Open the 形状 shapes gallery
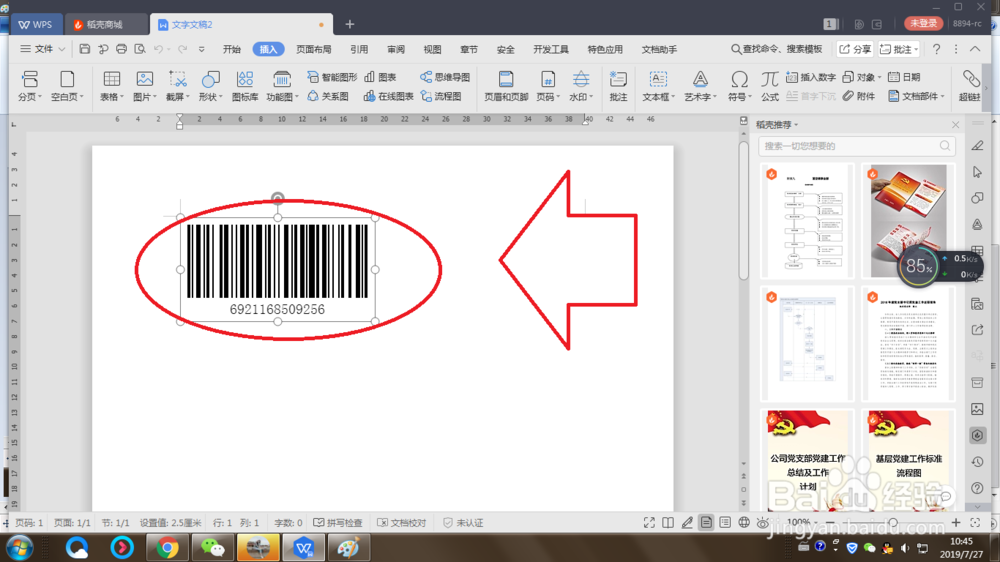The height and width of the screenshot is (562, 1000). (x=210, y=86)
